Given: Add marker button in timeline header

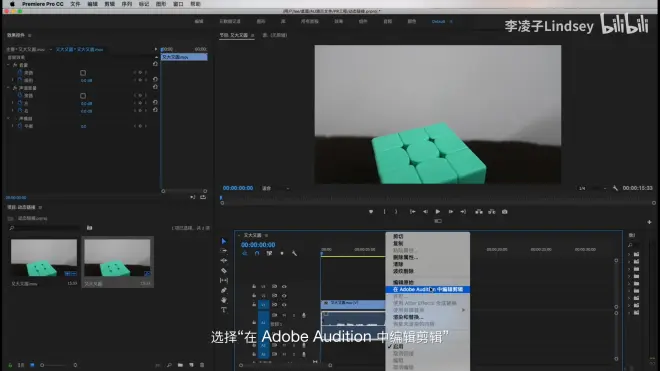Looking at the screenshot, I should click(x=282, y=253).
